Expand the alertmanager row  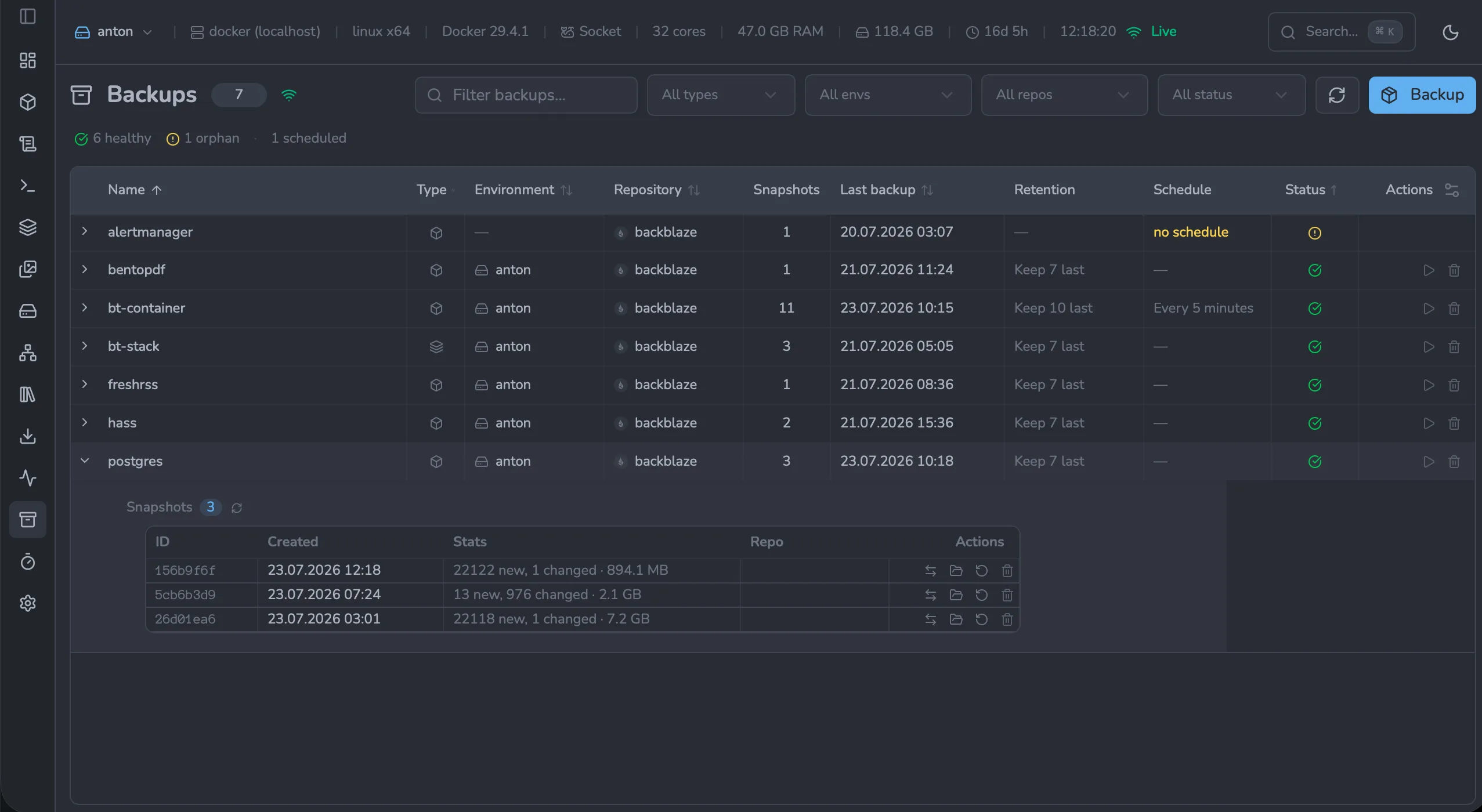coord(85,231)
